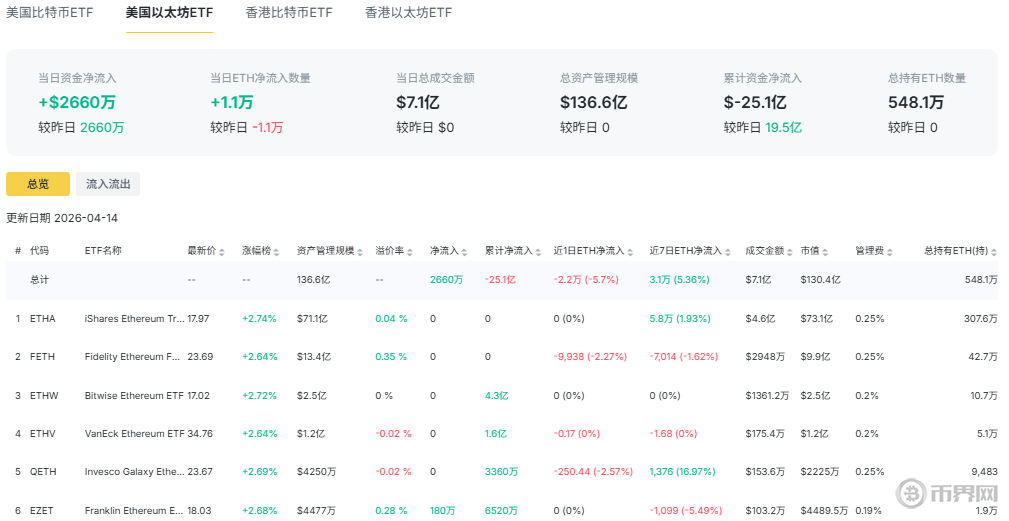Open Fidelity Ethereum Fund name
The height and width of the screenshot is (521, 1009).
133,356
